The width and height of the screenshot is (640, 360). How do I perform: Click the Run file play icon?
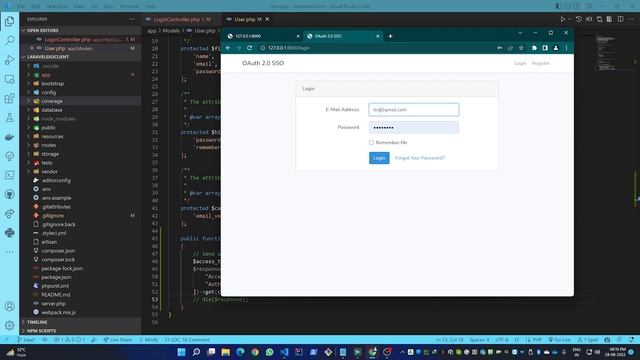pyautogui.click(x=562, y=19)
